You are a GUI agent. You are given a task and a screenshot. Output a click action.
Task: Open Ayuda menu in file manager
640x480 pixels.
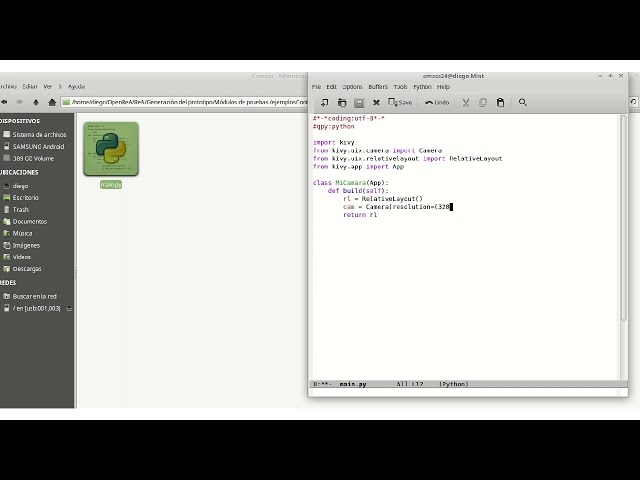76,87
